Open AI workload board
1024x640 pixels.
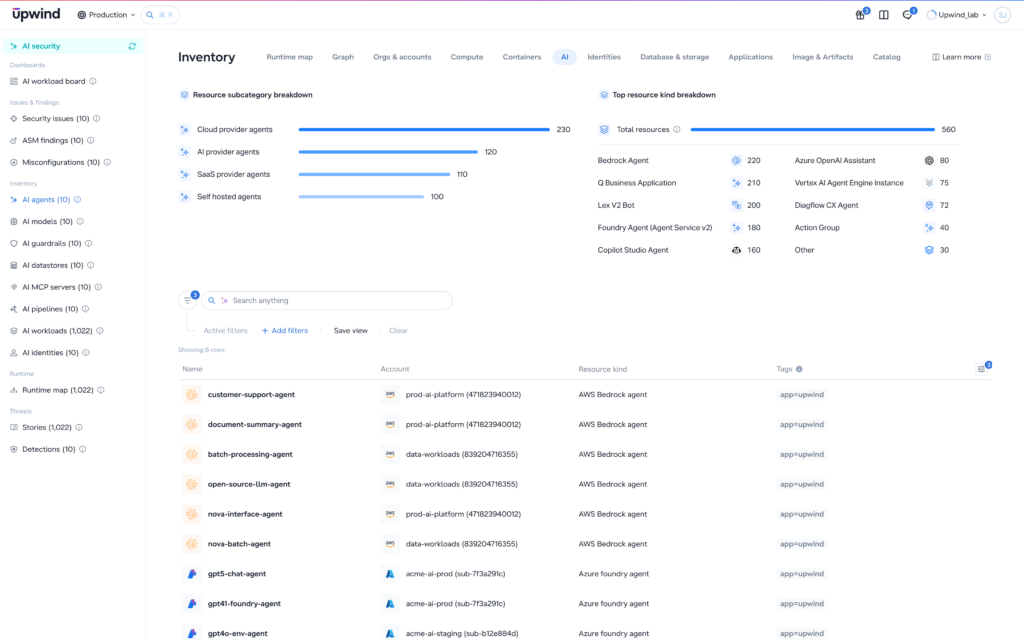click(x=54, y=82)
